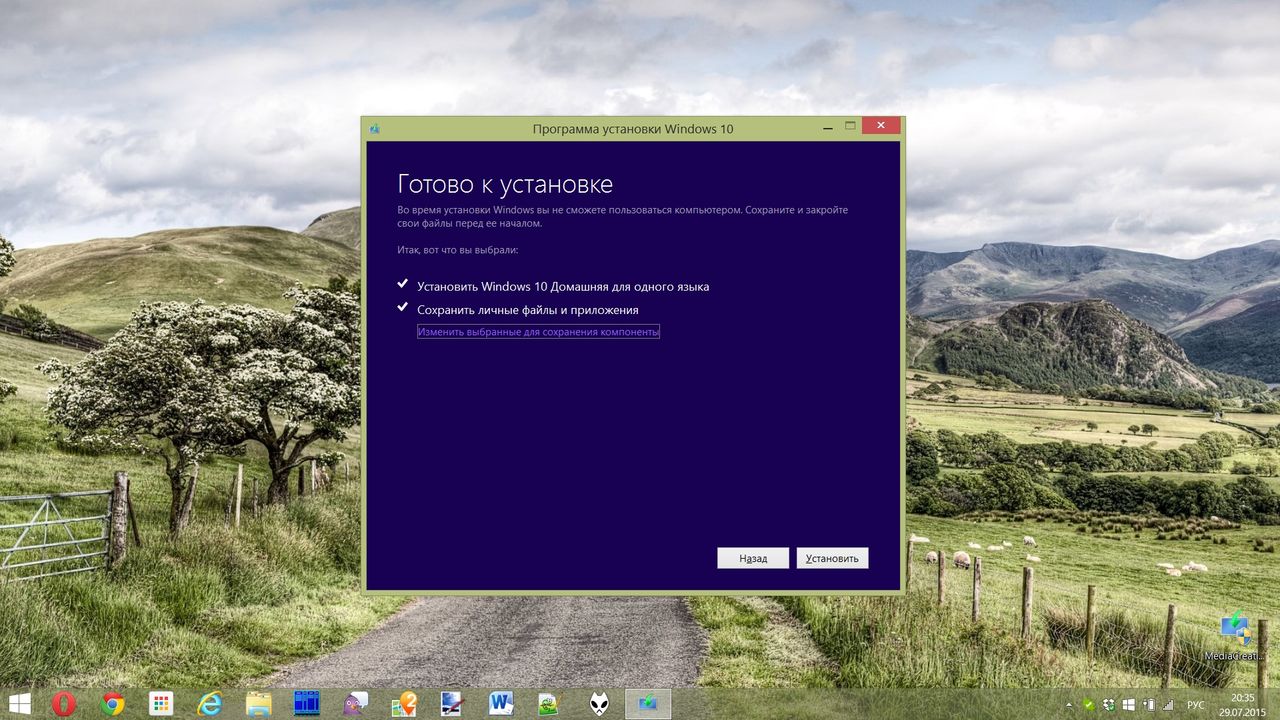The height and width of the screenshot is (720, 1280).
Task: Open the purple bird chat app icon
Action: 355,704
